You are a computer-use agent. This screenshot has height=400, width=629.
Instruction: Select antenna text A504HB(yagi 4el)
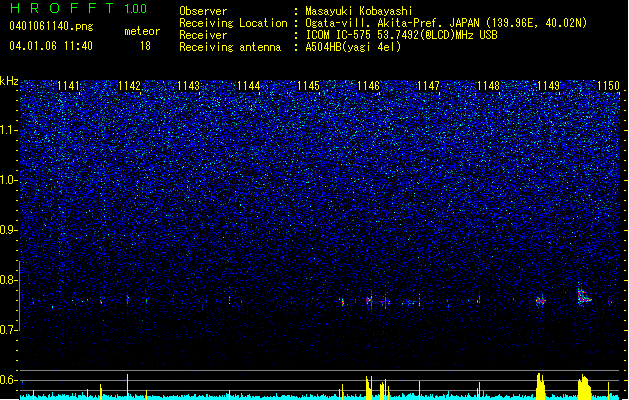(353, 47)
